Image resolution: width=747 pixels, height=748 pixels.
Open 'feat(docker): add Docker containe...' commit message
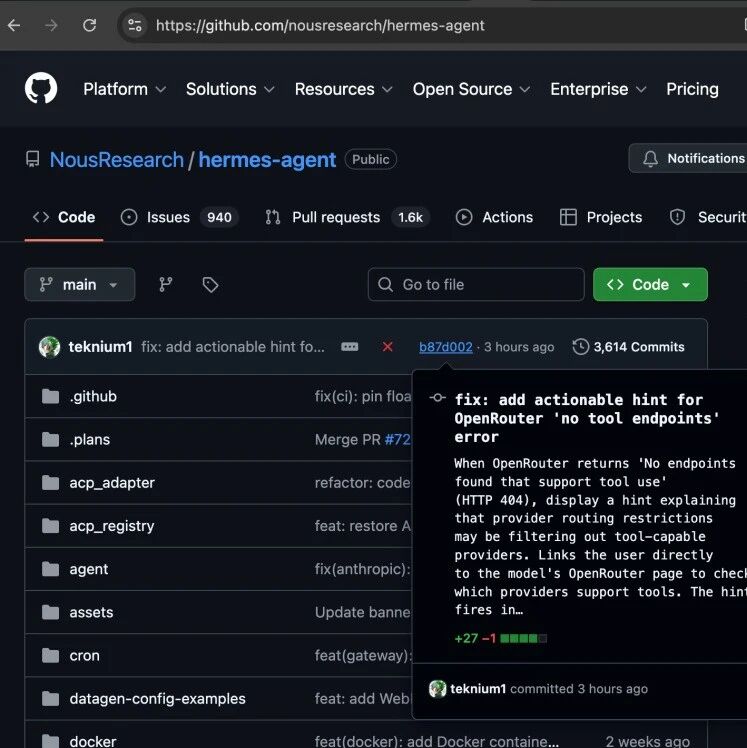click(436, 741)
